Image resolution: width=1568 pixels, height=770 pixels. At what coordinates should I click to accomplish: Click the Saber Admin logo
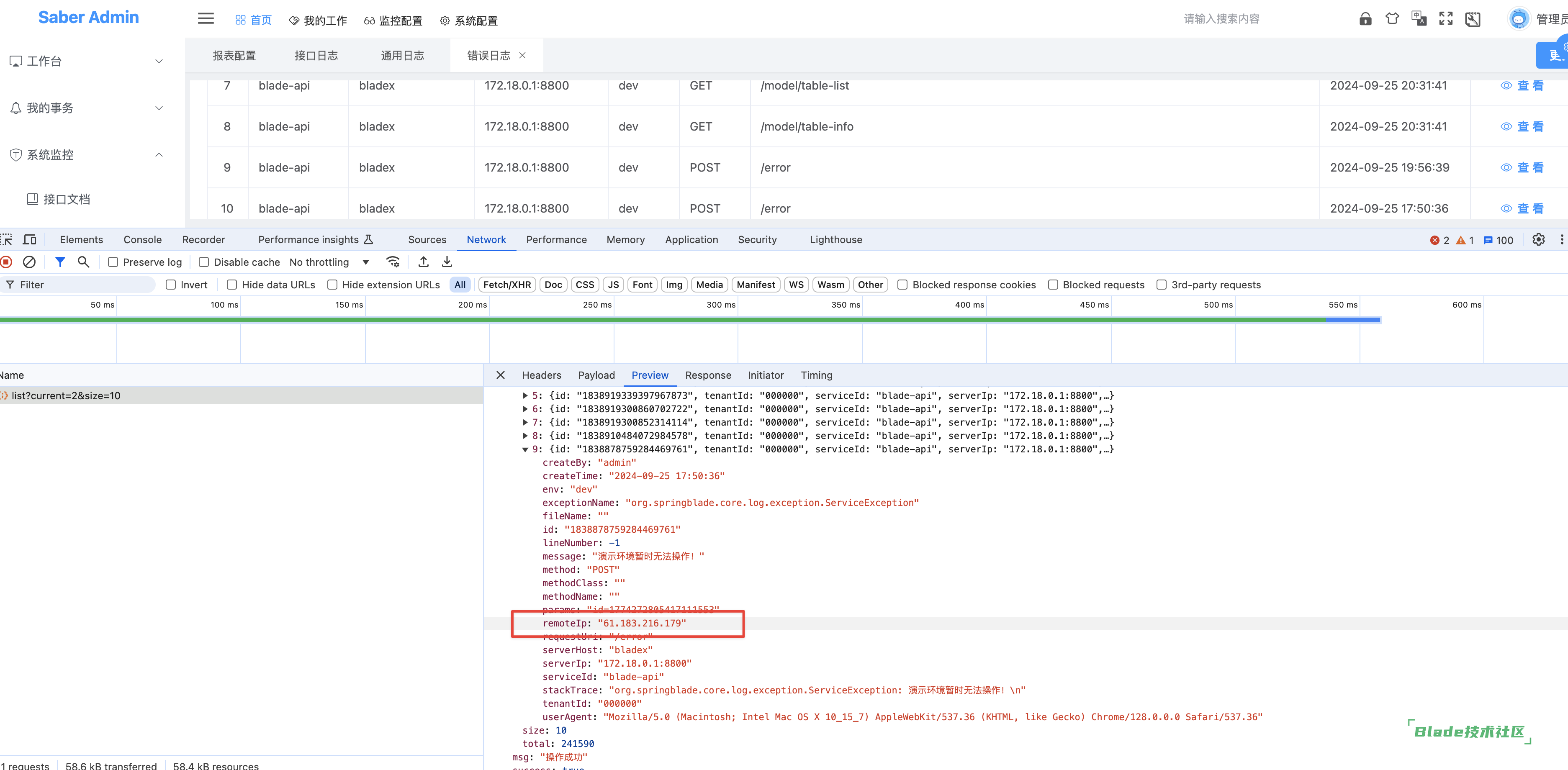click(88, 17)
